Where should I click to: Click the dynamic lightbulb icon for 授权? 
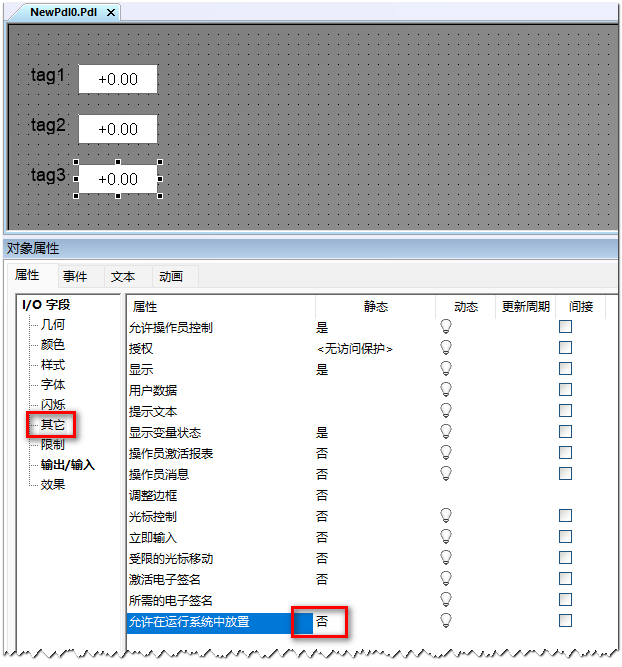446,348
